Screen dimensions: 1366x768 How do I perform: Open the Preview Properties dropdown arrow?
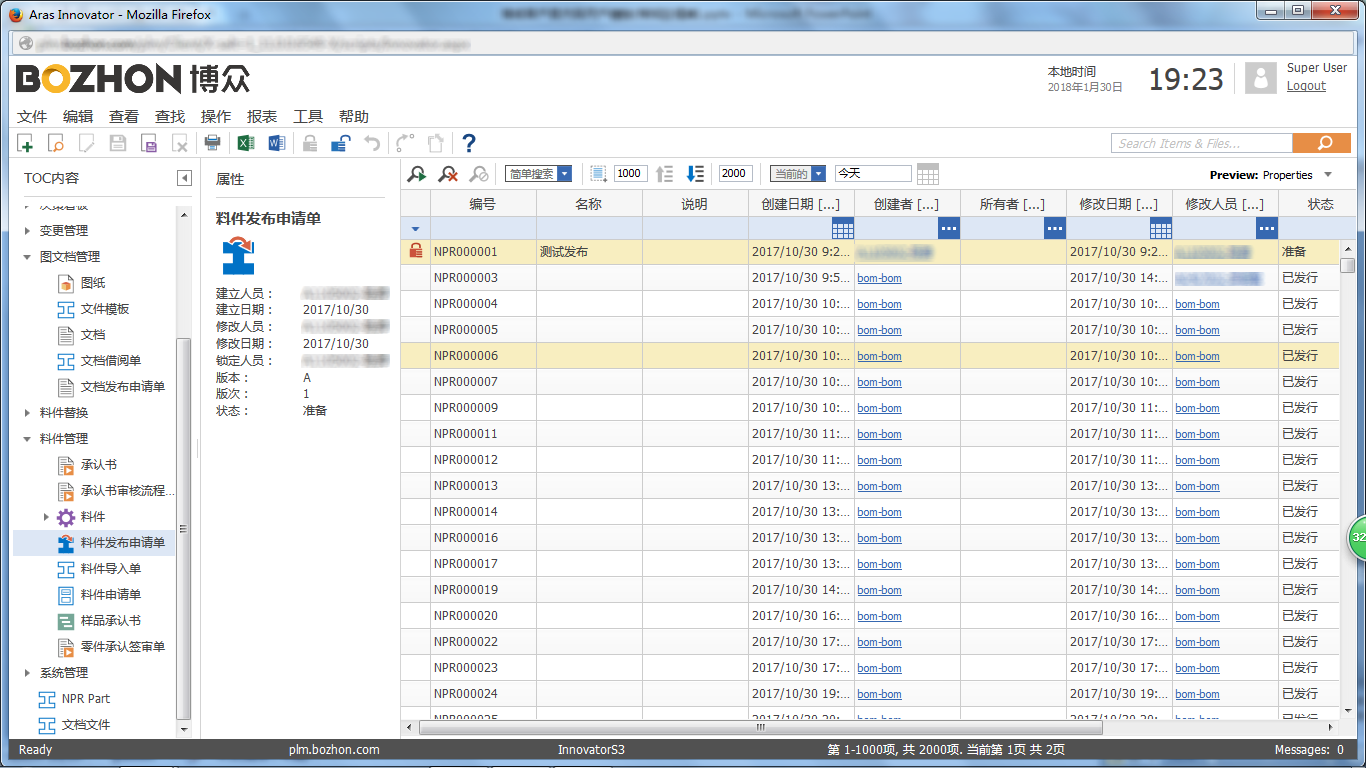click(1328, 175)
